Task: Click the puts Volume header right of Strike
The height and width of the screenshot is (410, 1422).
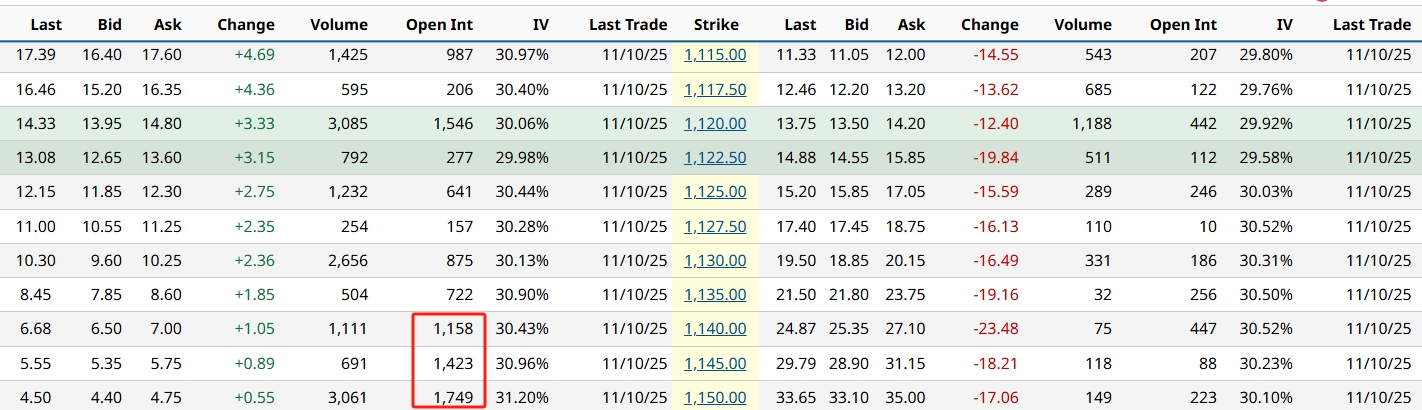Action: pyautogui.click(x=1082, y=25)
